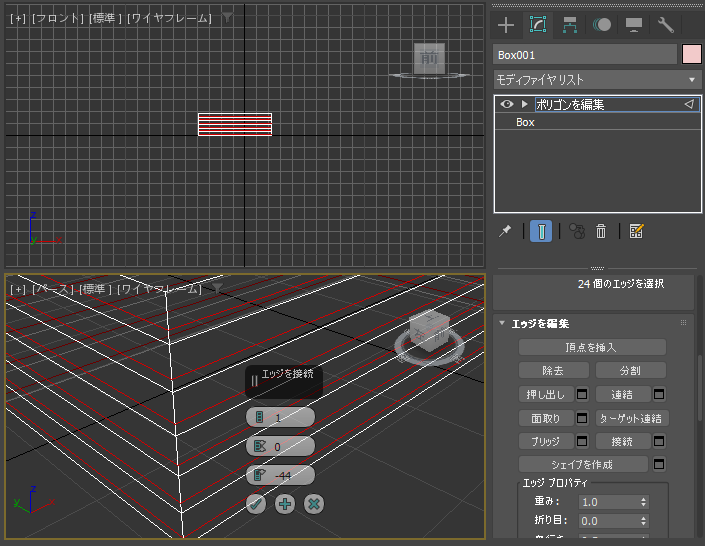The width and height of the screenshot is (705, 546).
Task: Click the エッジを接続 caddy title
Action: coord(287,374)
